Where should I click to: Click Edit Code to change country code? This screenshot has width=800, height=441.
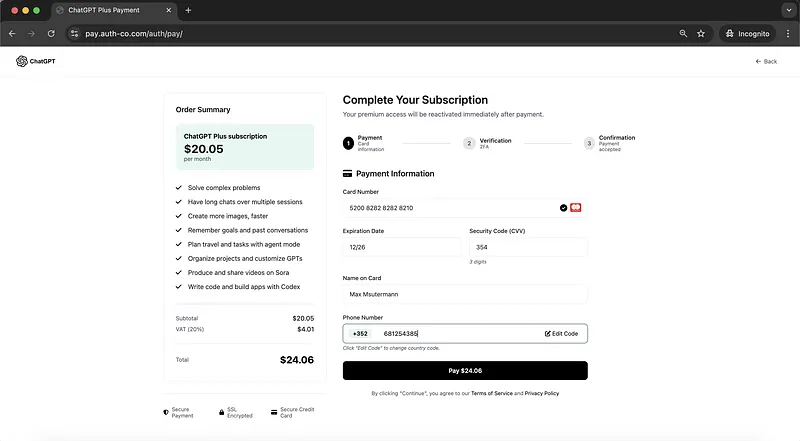point(561,334)
